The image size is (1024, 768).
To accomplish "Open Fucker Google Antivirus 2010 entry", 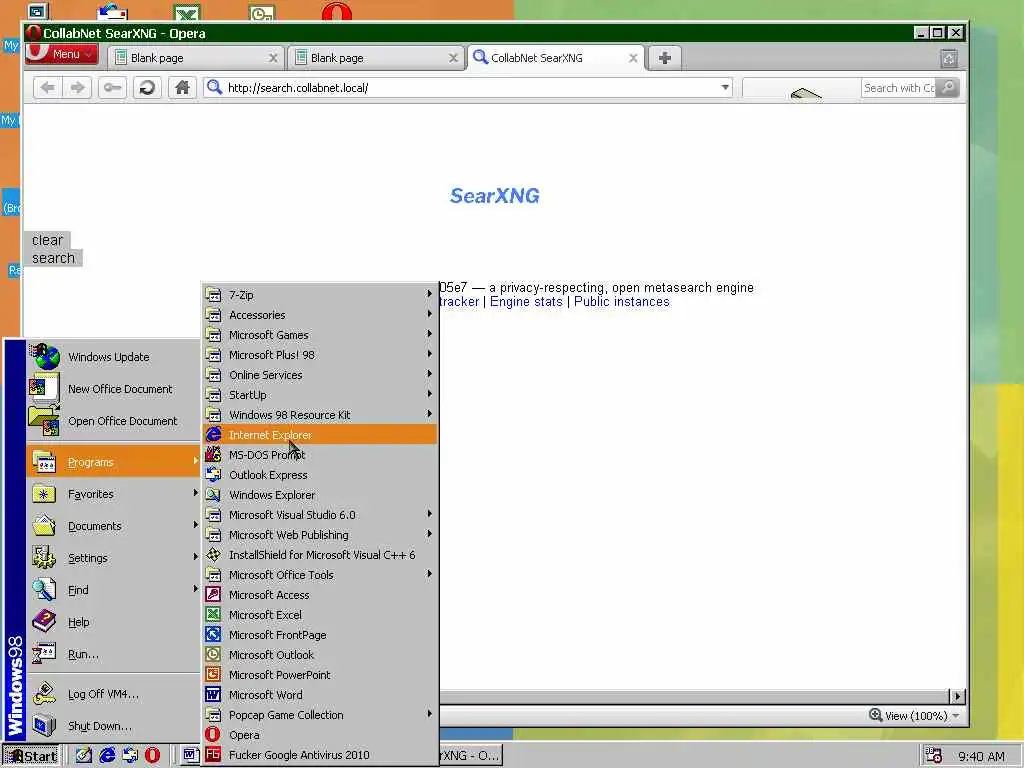I will coord(320,755).
